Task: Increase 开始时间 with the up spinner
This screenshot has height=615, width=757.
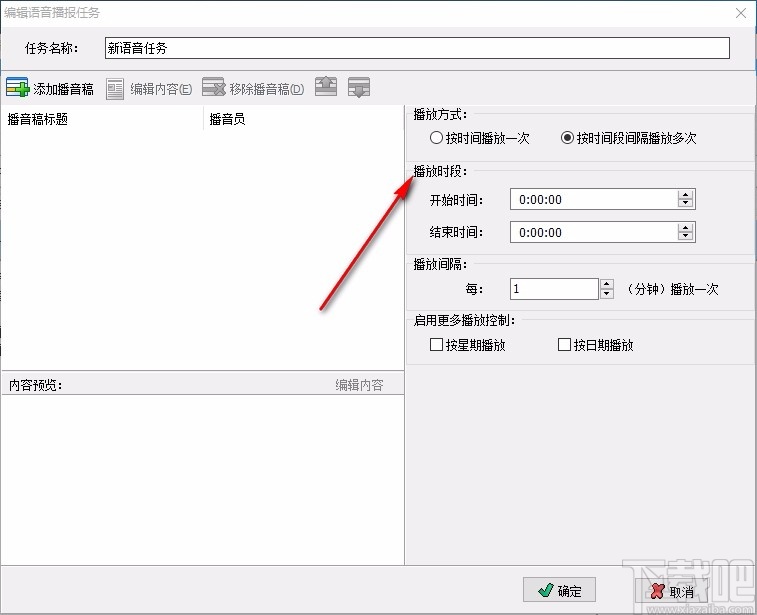Action: pos(686,195)
